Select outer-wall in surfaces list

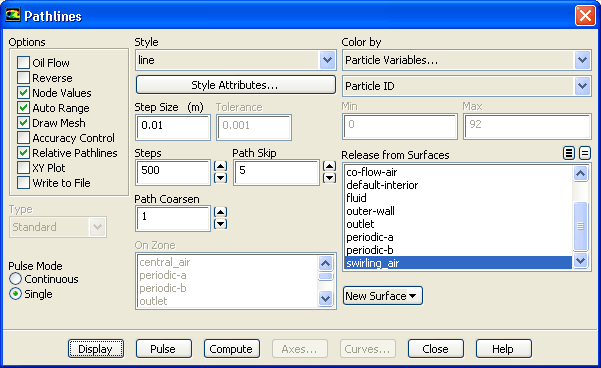click(458, 211)
